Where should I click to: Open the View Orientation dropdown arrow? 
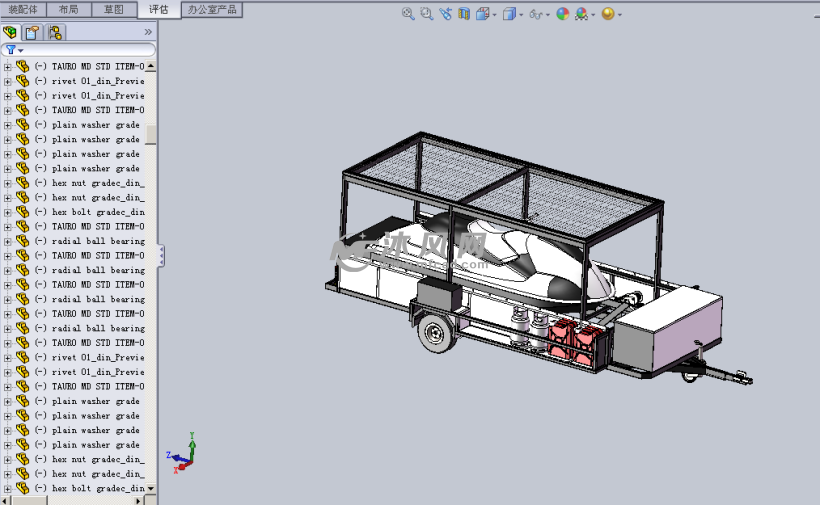pyautogui.click(x=494, y=15)
